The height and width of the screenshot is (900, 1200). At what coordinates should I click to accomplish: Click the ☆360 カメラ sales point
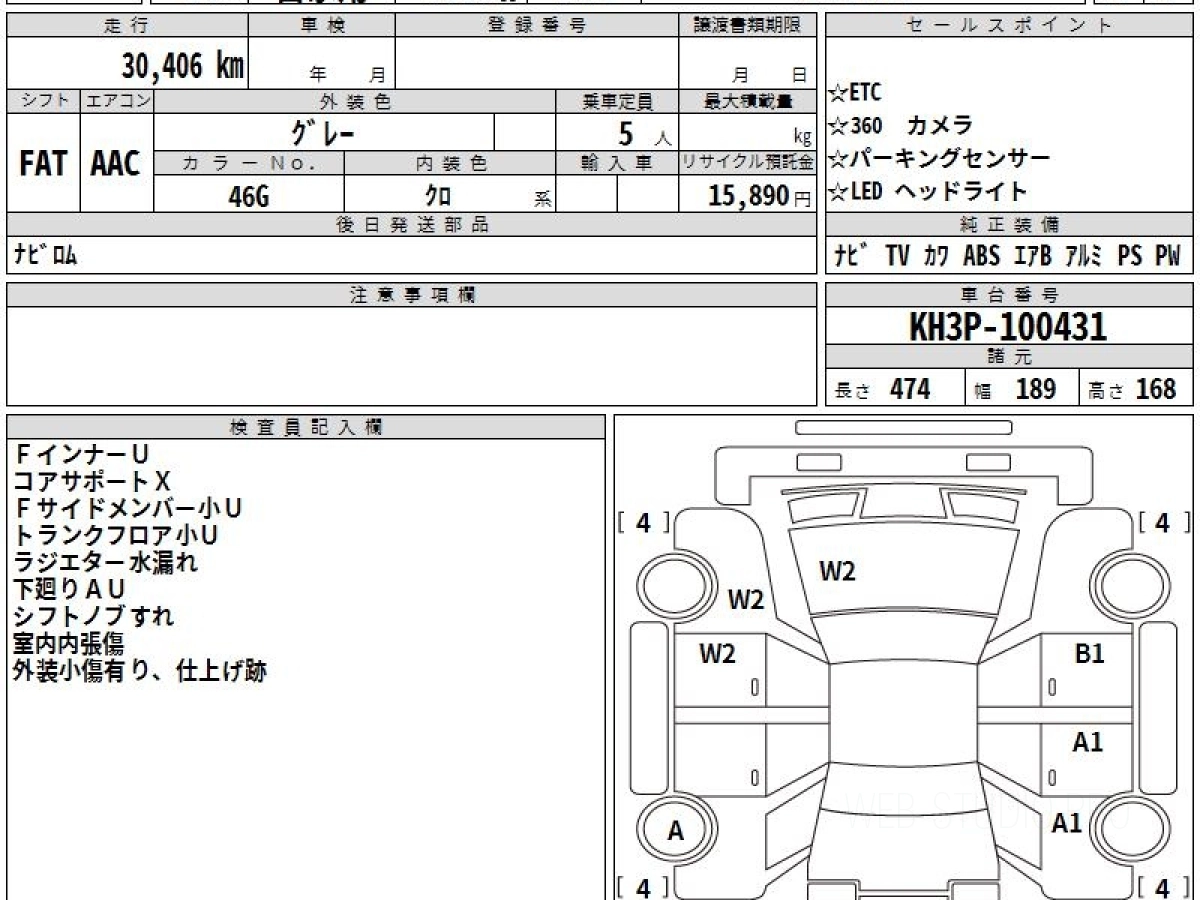click(x=901, y=126)
